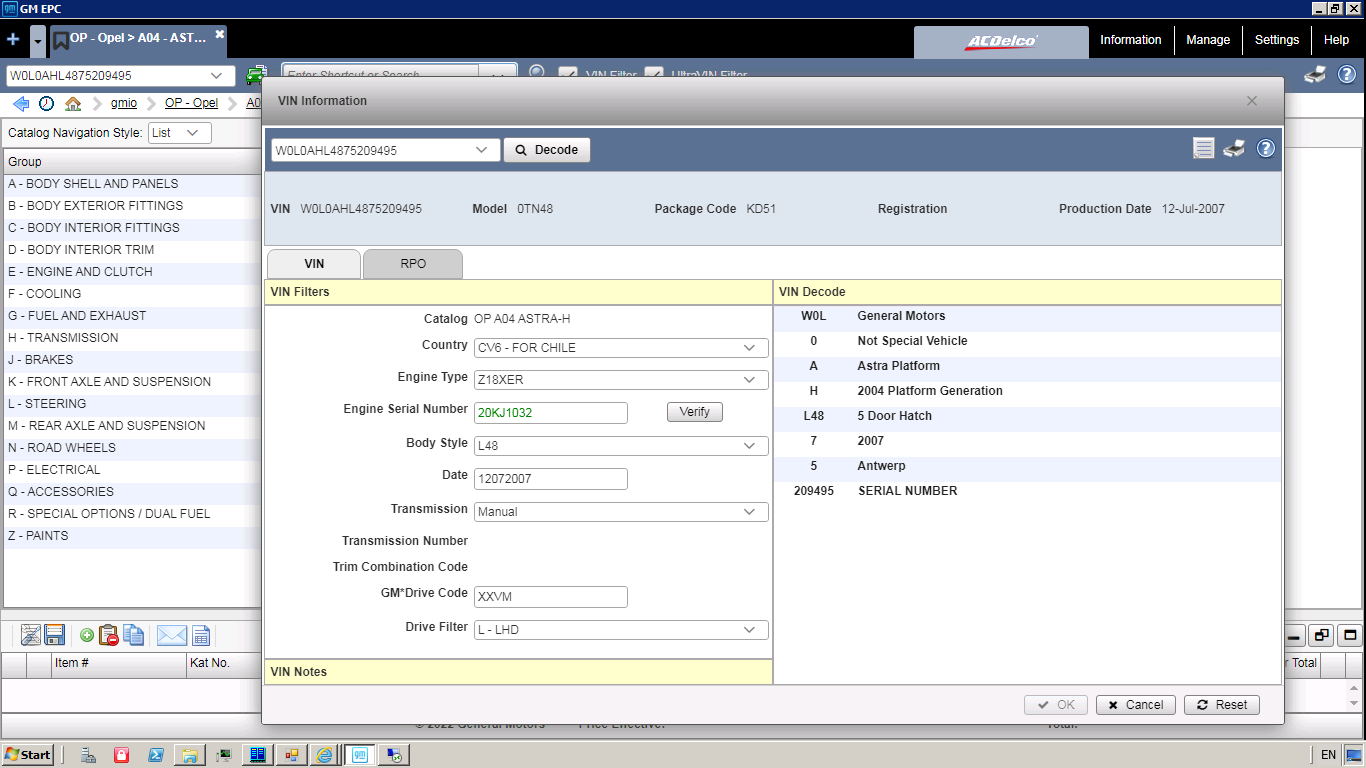Click the clear shopping list icon
The image size is (1366, 768).
click(31, 635)
